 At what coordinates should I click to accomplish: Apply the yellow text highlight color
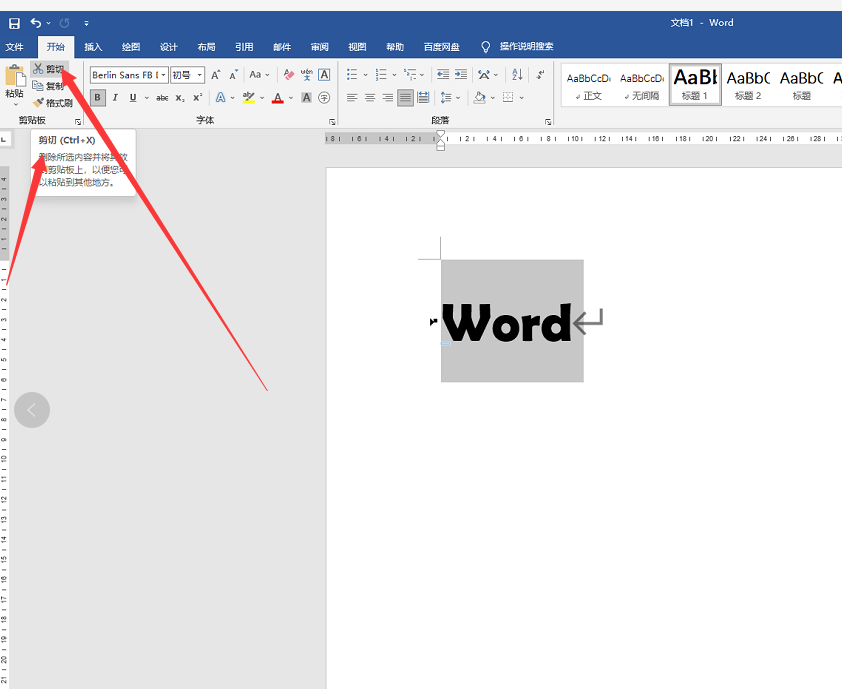tap(249, 98)
